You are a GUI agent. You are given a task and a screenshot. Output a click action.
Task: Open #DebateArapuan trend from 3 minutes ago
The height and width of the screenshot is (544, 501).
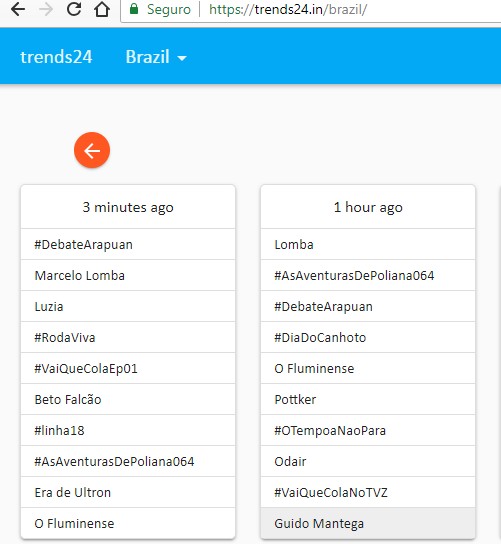(128, 244)
